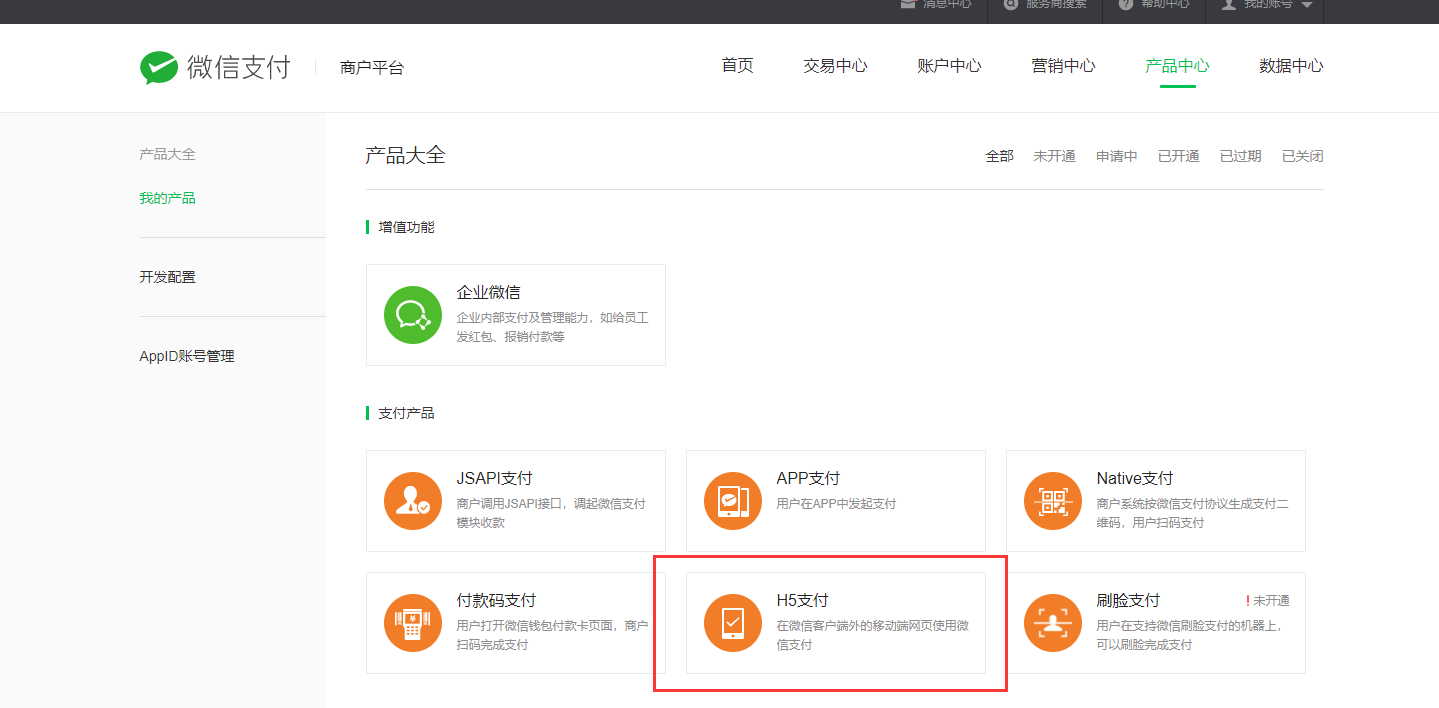Click the 增值功能 section heading
This screenshot has width=1439, height=708.
(x=406, y=227)
